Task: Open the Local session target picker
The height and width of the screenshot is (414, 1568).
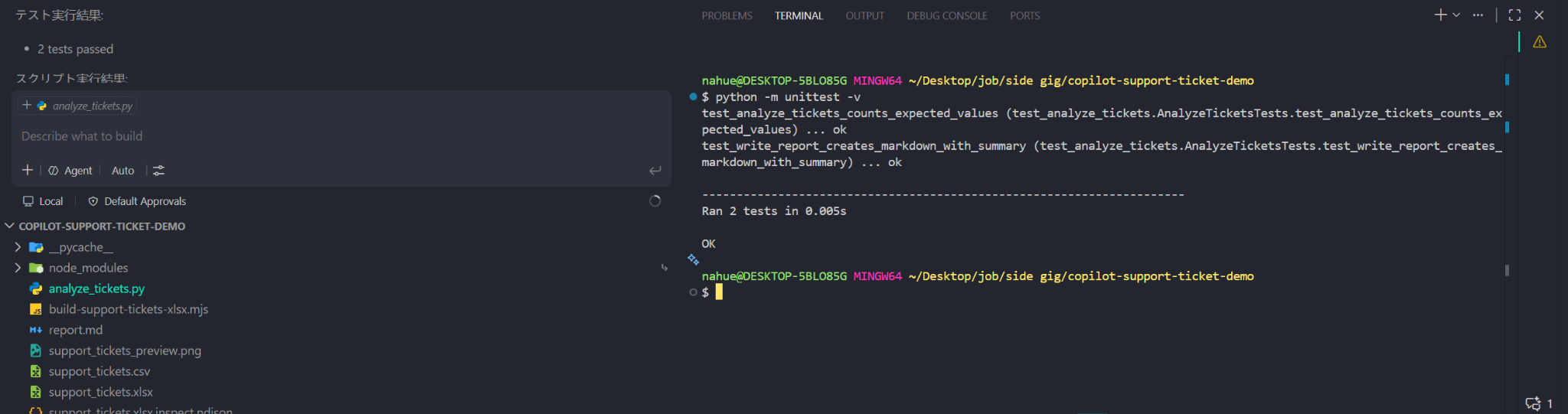Action: tap(43, 201)
